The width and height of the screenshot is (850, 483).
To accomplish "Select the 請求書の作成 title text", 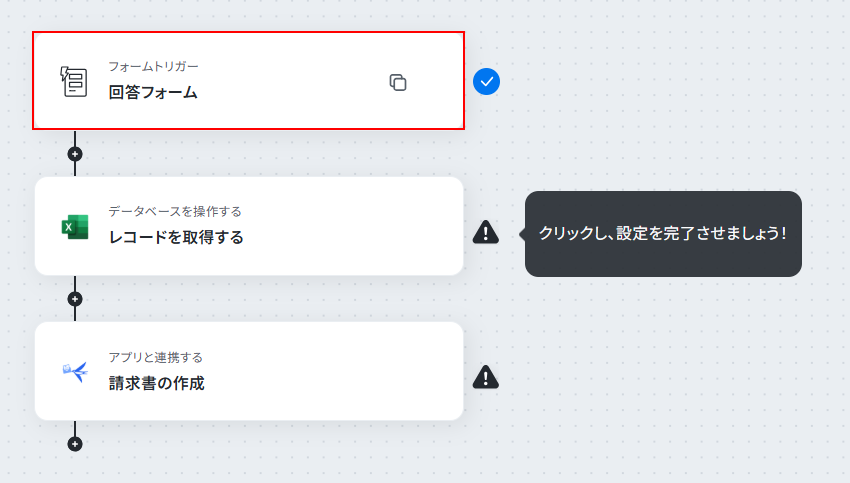I will [157, 383].
